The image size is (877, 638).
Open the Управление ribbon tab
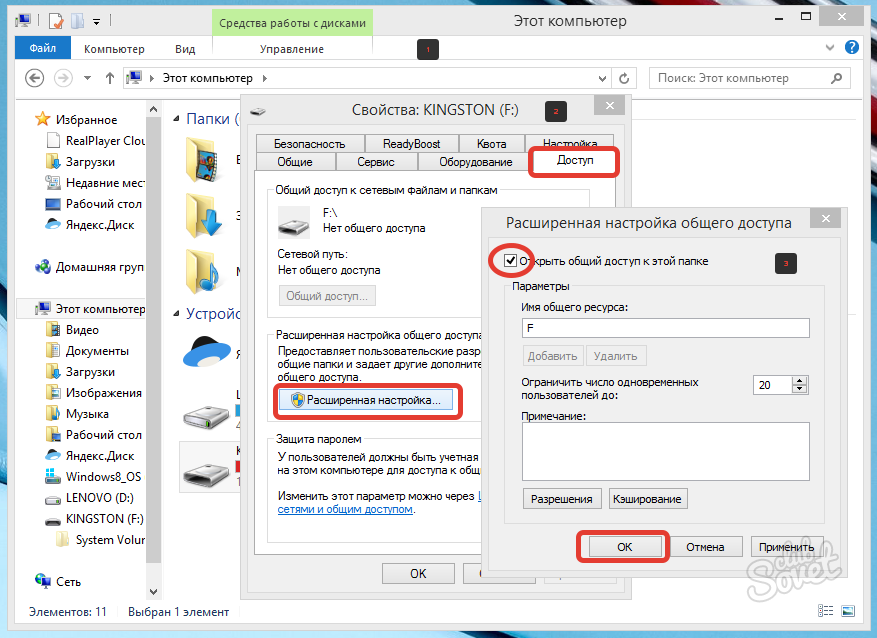point(292,49)
